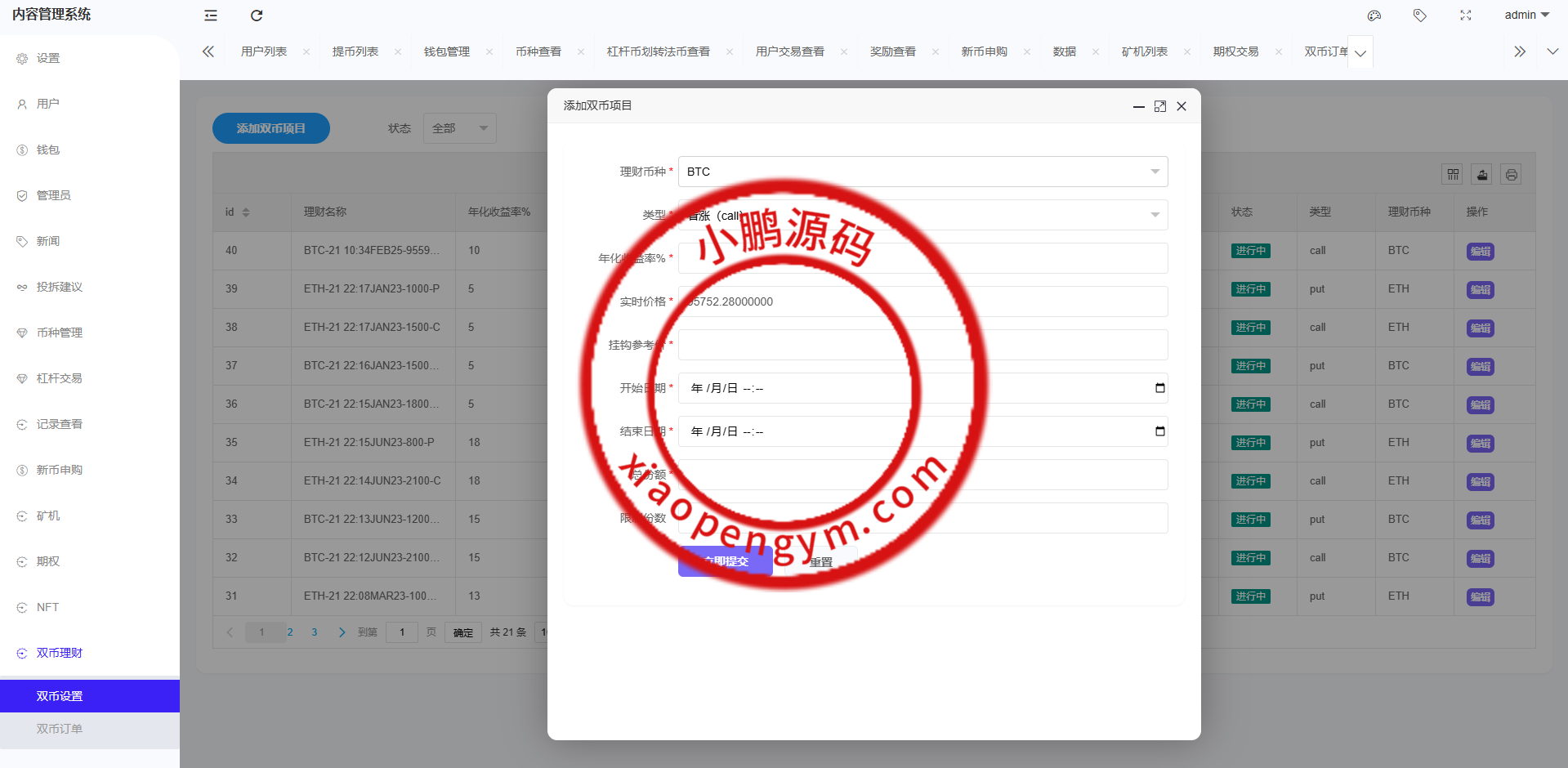
Task: Click the 添加双币项目 button
Action: click(271, 128)
